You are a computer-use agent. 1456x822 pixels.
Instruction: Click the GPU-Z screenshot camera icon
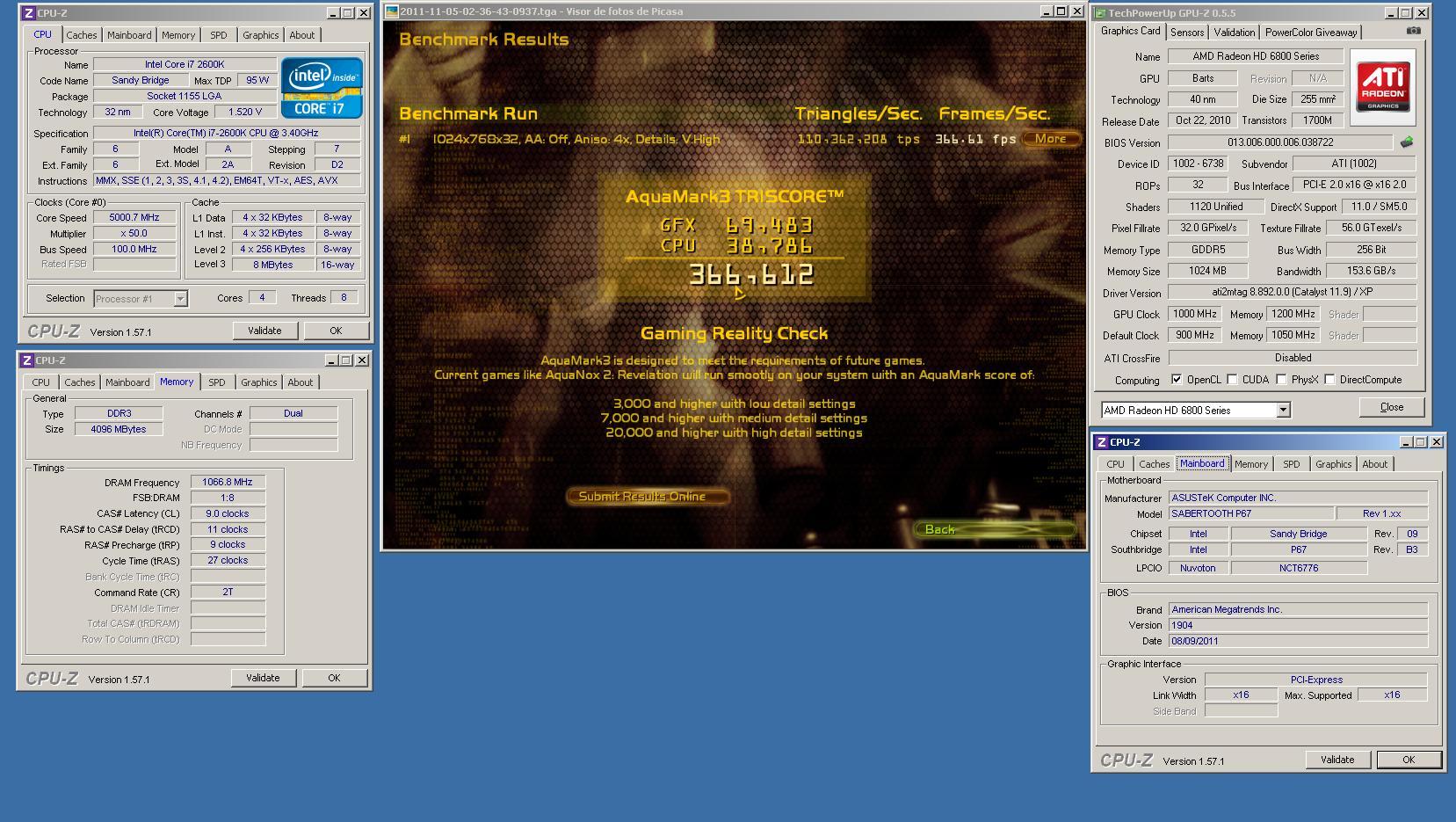click(x=1413, y=31)
